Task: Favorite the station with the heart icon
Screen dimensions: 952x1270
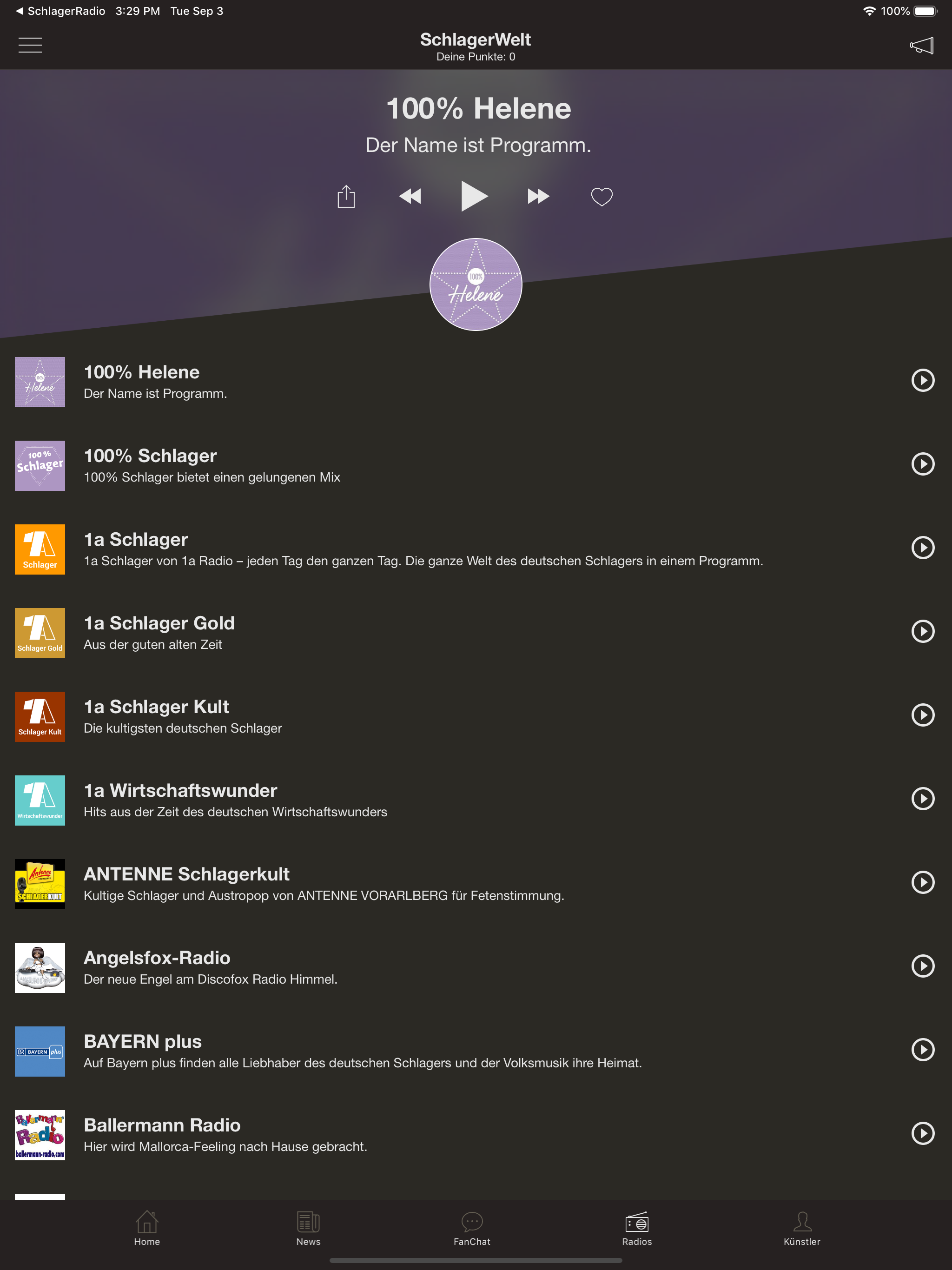Action: [x=602, y=196]
